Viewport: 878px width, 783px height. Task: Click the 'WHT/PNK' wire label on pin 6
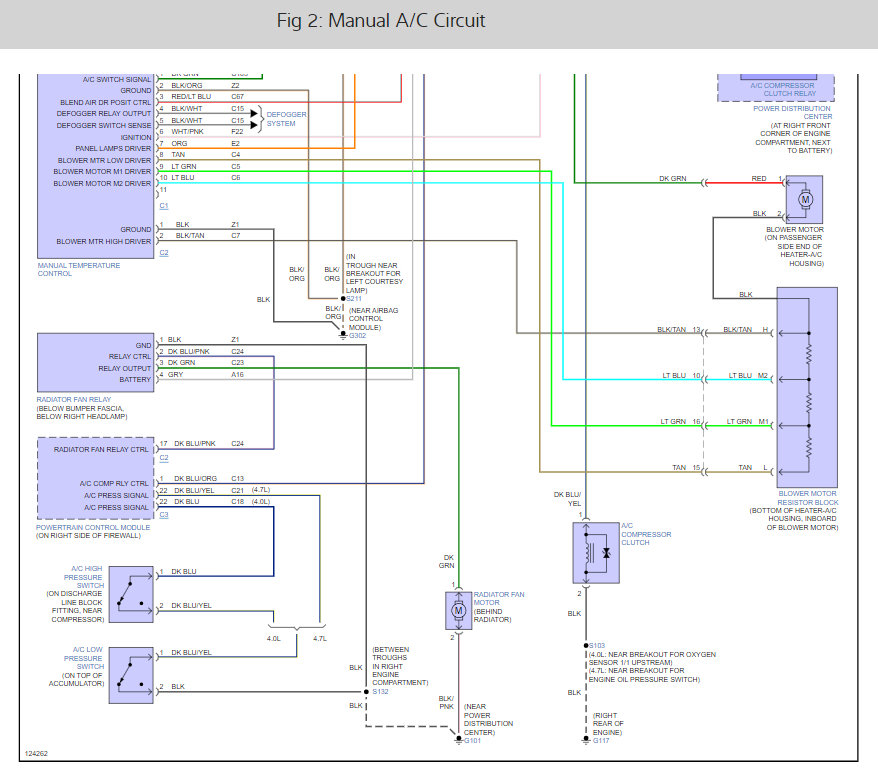187,131
